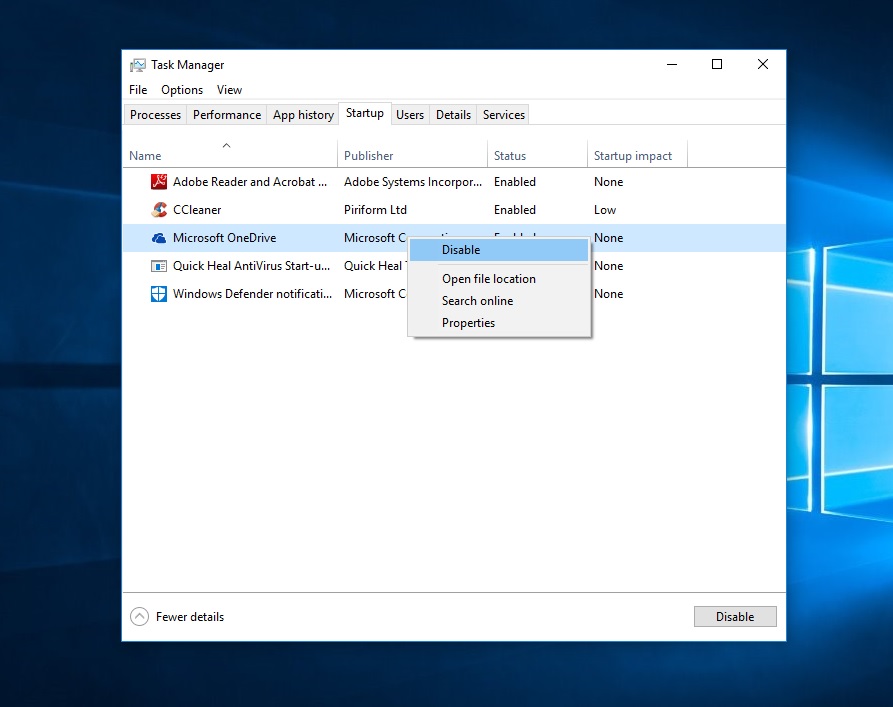This screenshot has width=893, height=707.
Task: Click the Windows Defender shield icon
Action: click(x=158, y=294)
